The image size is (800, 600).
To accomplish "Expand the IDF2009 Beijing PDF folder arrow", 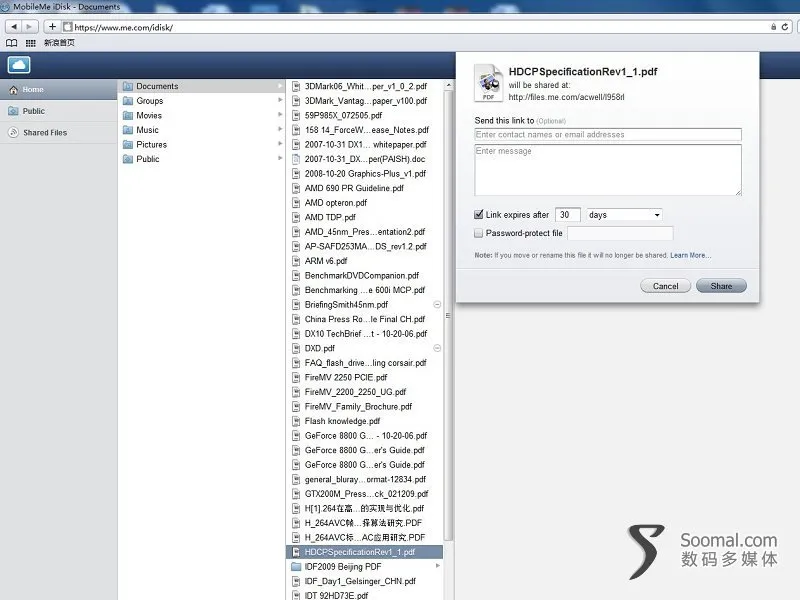I will click(438, 566).
